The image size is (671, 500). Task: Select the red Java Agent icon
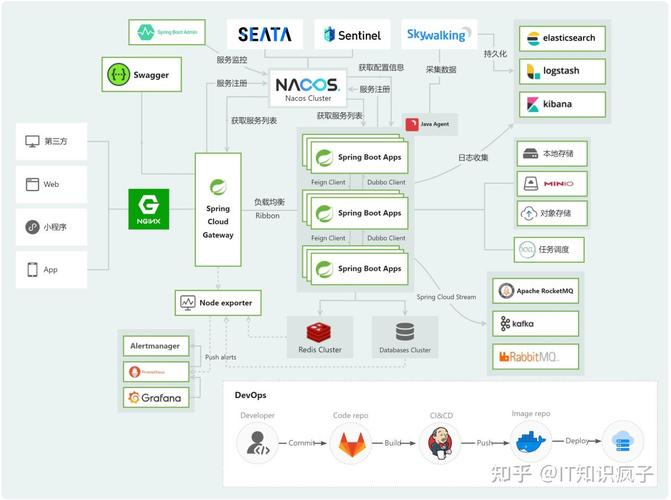tap(412, 124)
